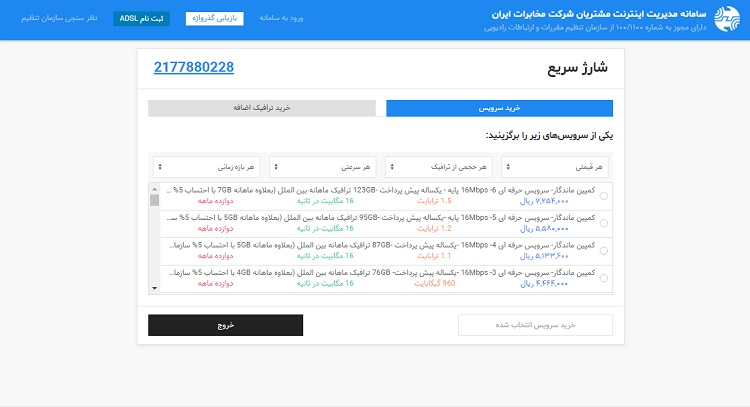Click the service list scrollbar thumb

pos(154,200)
